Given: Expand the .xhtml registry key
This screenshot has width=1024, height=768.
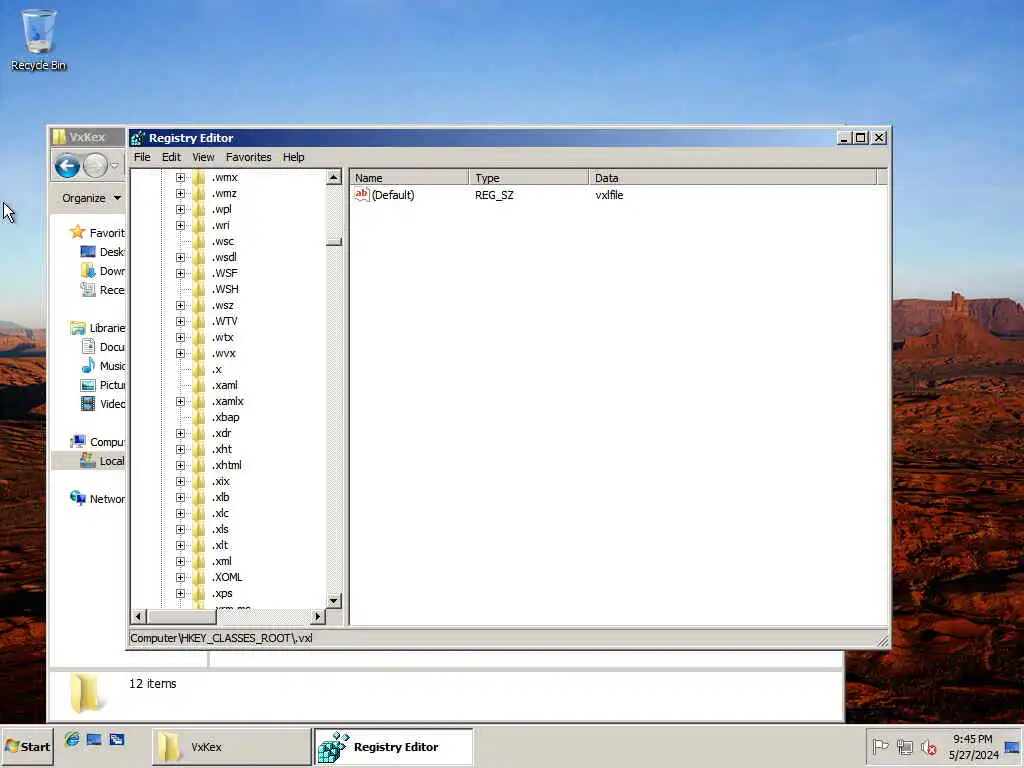Looking at the screenshot, I should pos(180,466).
